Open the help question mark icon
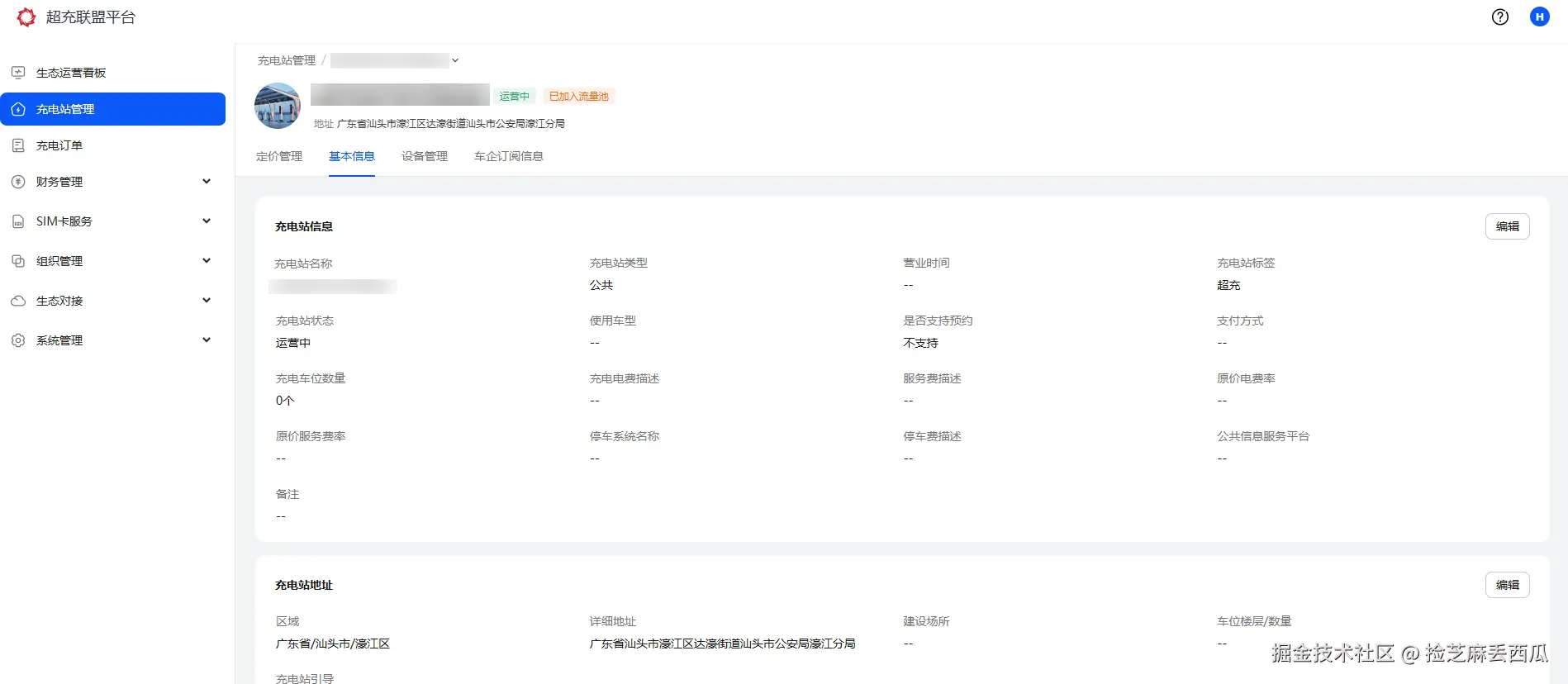This screenshot has width=1568, height=684. [x=1500, y=17]
